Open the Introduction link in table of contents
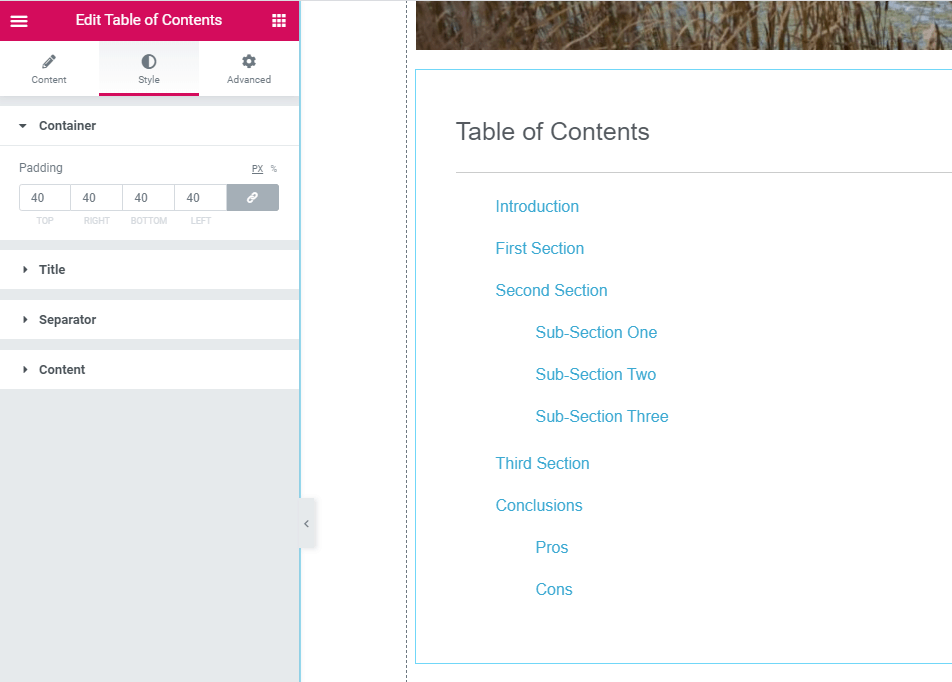 pyautogui.click(x=537, y=207)
